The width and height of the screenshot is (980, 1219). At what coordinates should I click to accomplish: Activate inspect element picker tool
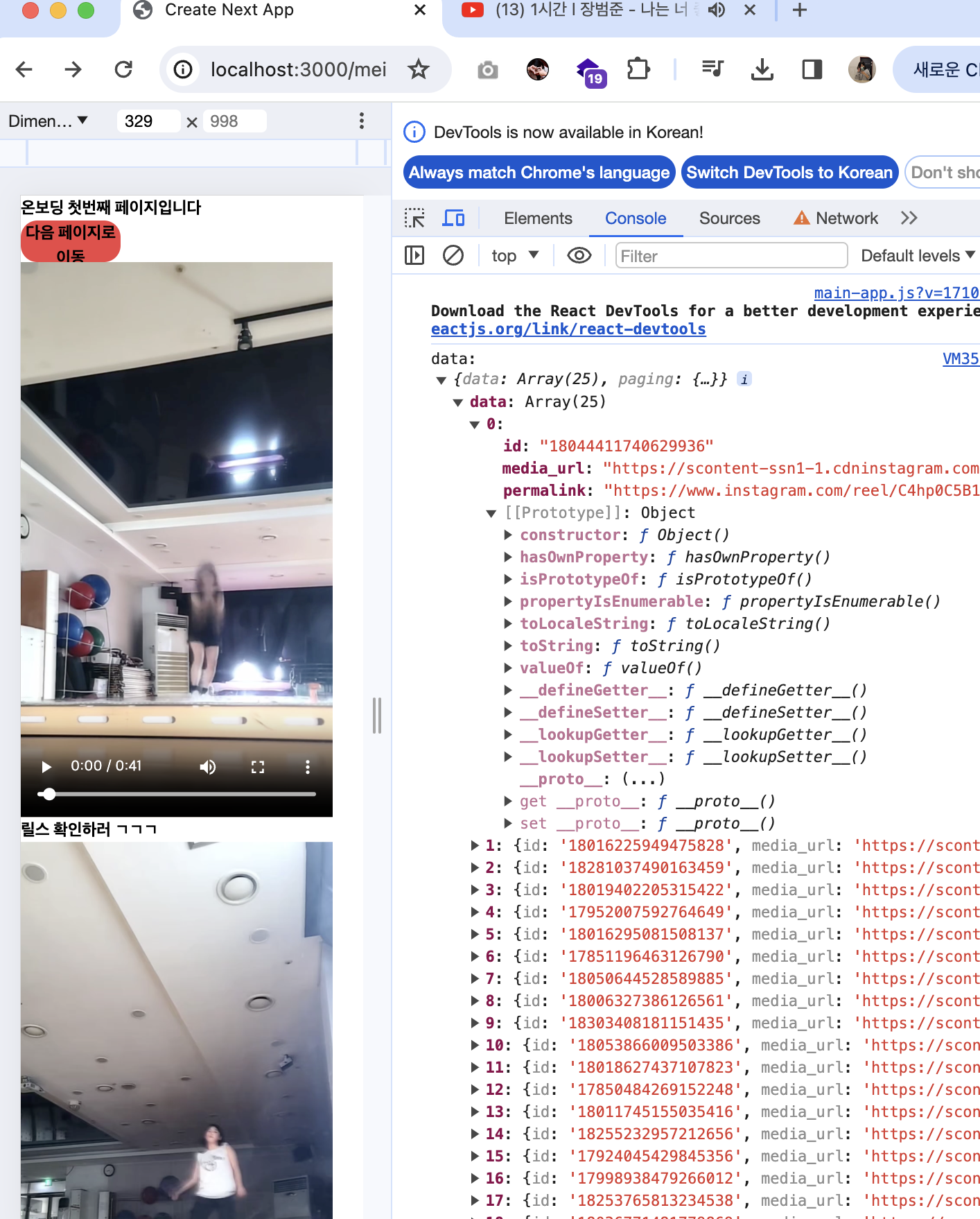point(414,218)
